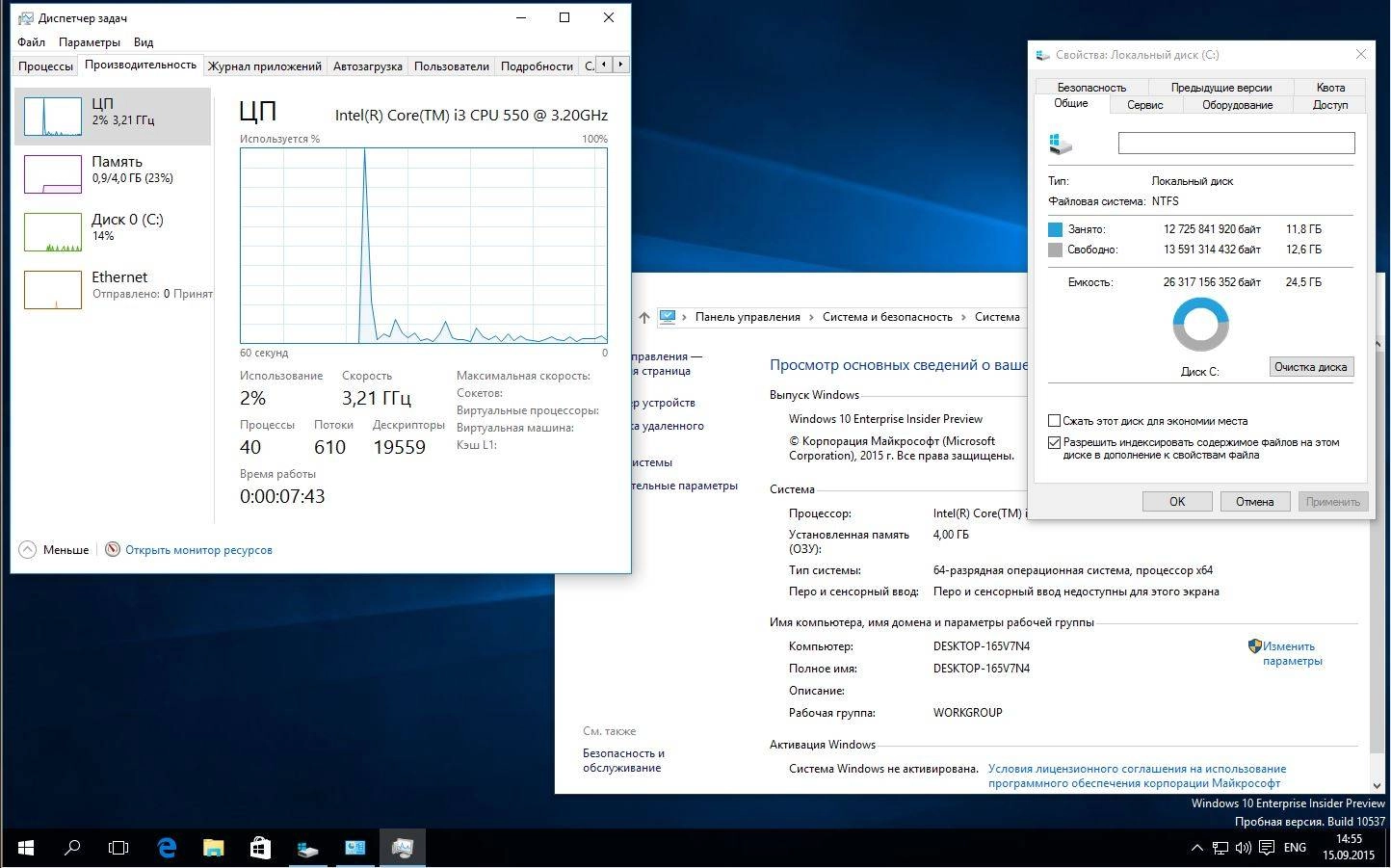Image resolution: width=1391 pixels, height=868 pixels.
Task: Switch to the Подробности tab
Action: [537, 66]
